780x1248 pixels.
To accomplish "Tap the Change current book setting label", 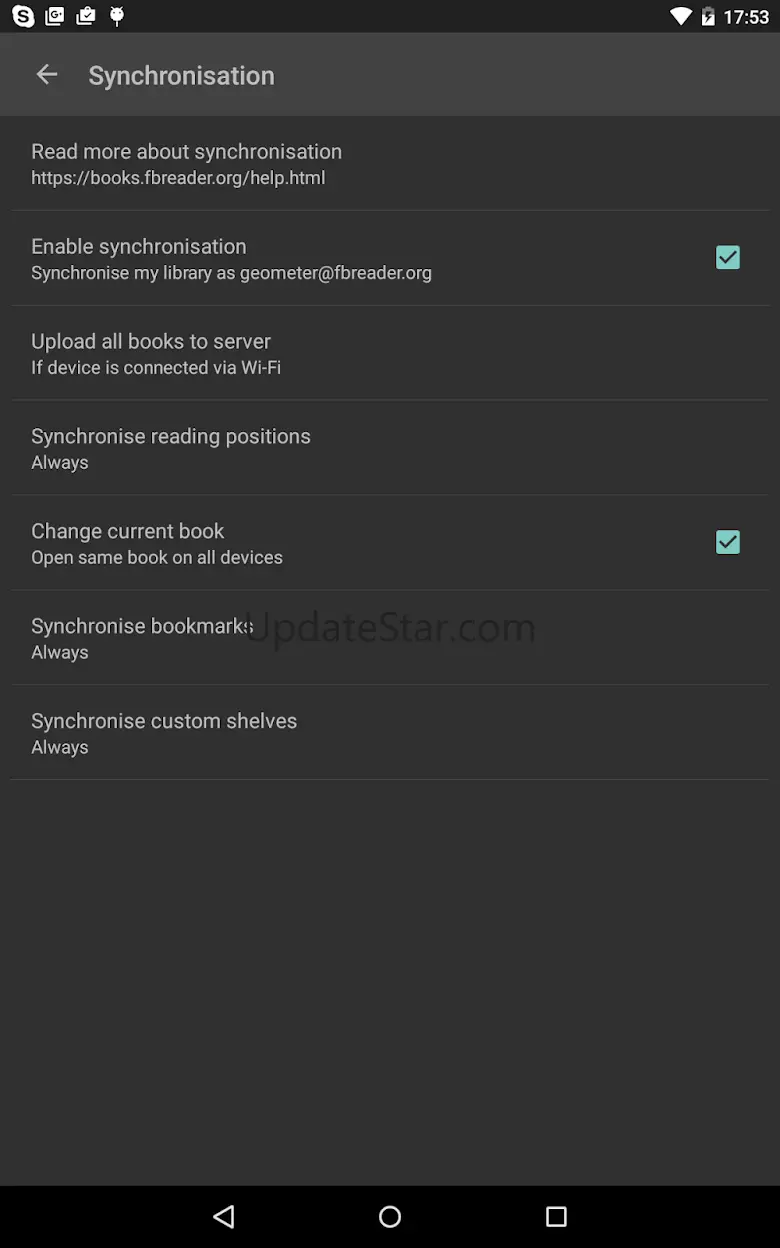I will [x=128, y=531].
